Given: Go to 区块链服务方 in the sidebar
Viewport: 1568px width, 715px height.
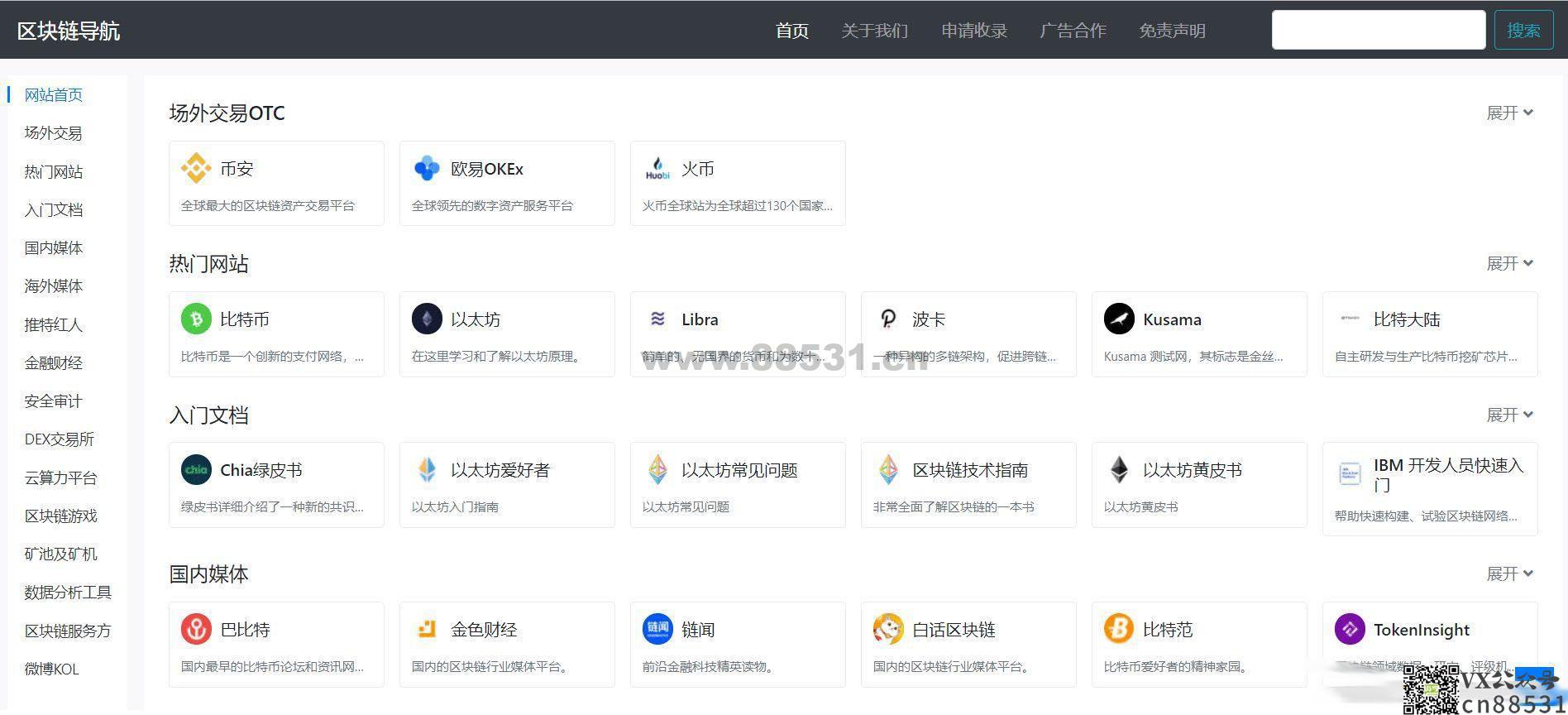Looking at the screenshot, I should (x=68, y=631).
